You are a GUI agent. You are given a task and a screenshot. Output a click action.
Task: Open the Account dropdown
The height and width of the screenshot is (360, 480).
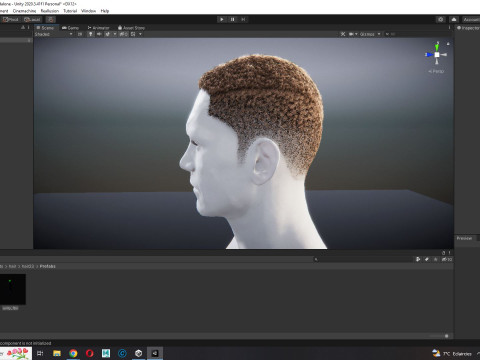(x=471, y=19)
